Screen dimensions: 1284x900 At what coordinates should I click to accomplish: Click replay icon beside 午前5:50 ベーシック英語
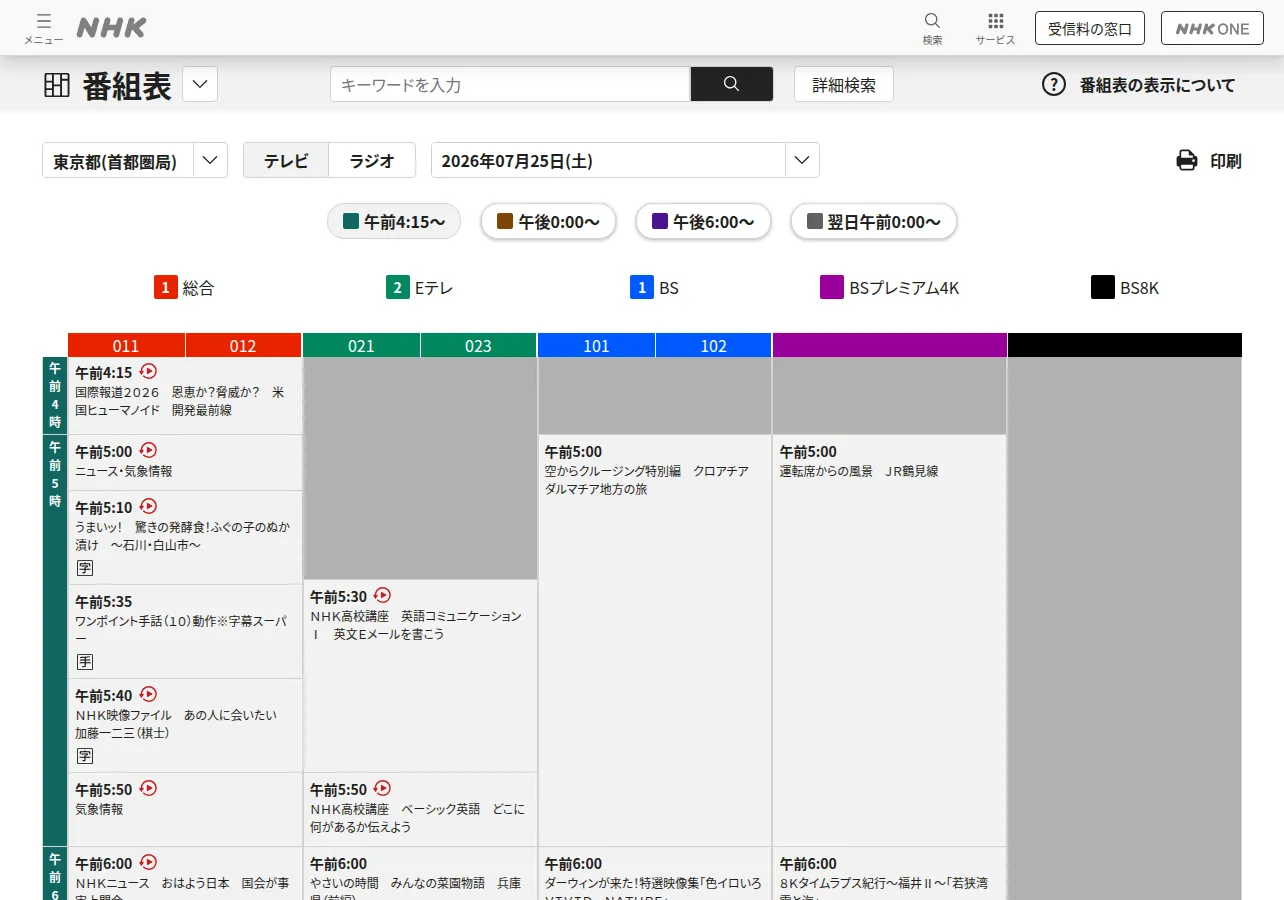click(382, 788)
